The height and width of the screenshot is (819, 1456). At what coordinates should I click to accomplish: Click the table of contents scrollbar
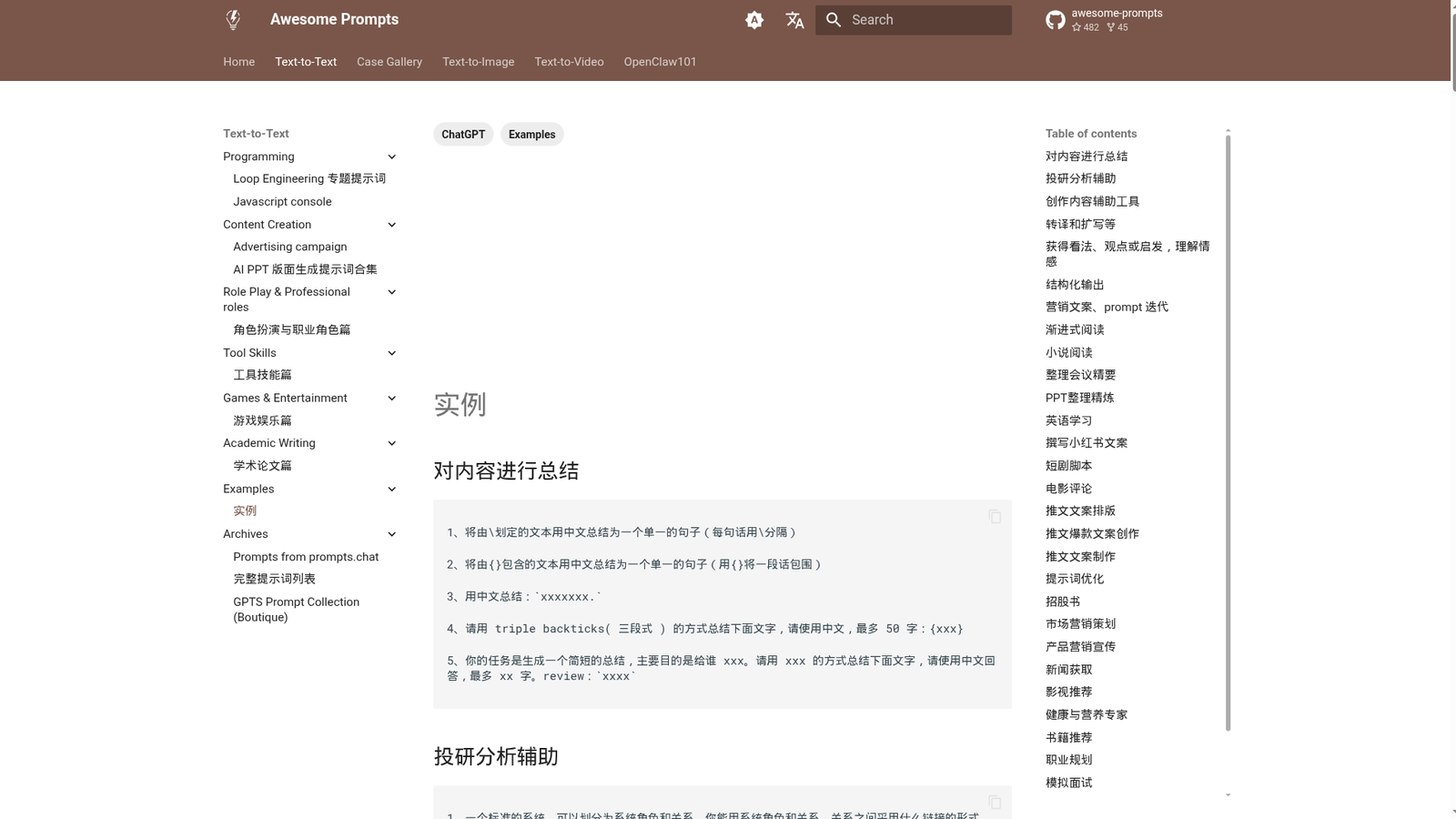[1228, 433]
